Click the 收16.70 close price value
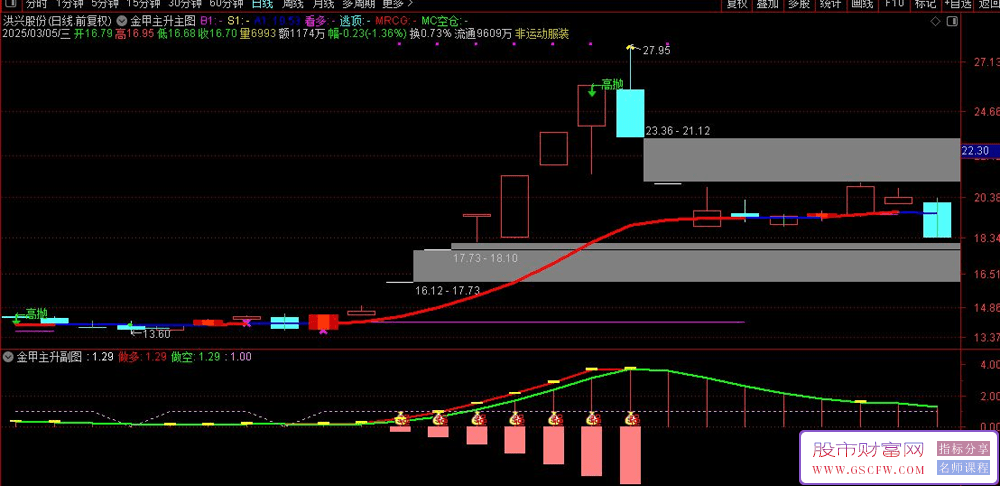 pyautogui.click(x=217, y=33)
